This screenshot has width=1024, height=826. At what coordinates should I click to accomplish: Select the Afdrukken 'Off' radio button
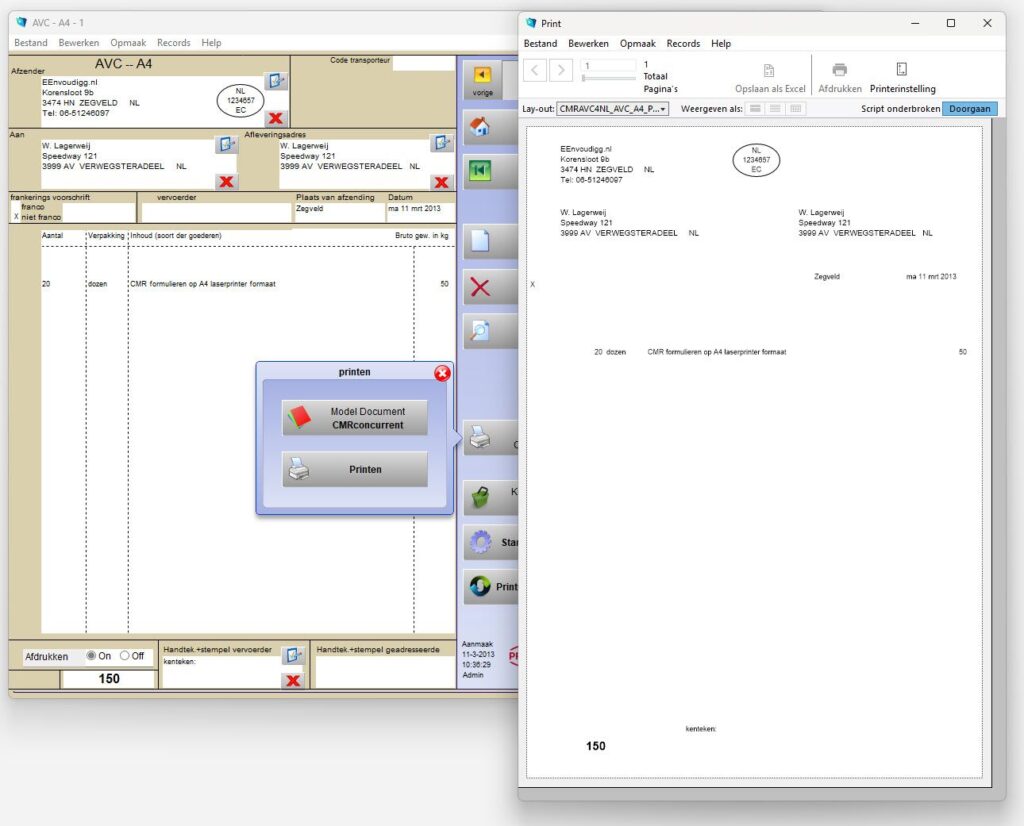(x=125, y=656)
